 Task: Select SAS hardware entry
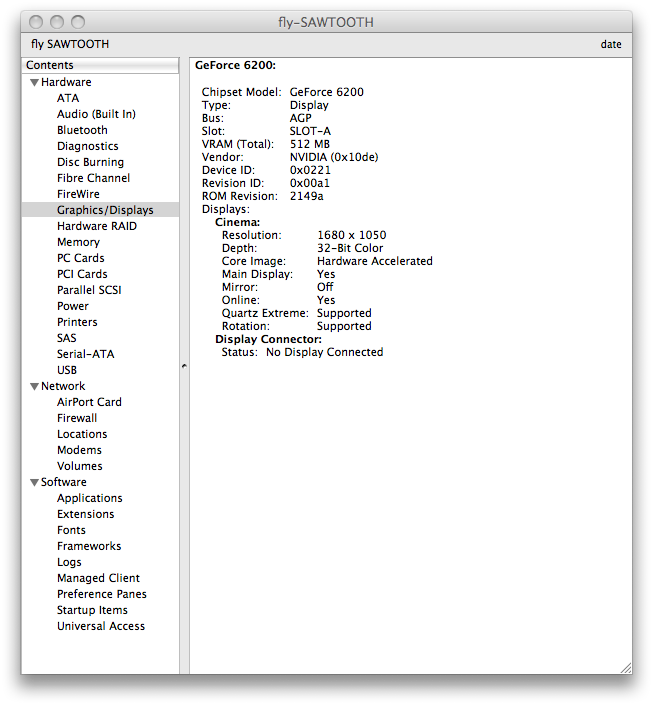(x=67, y=338)
